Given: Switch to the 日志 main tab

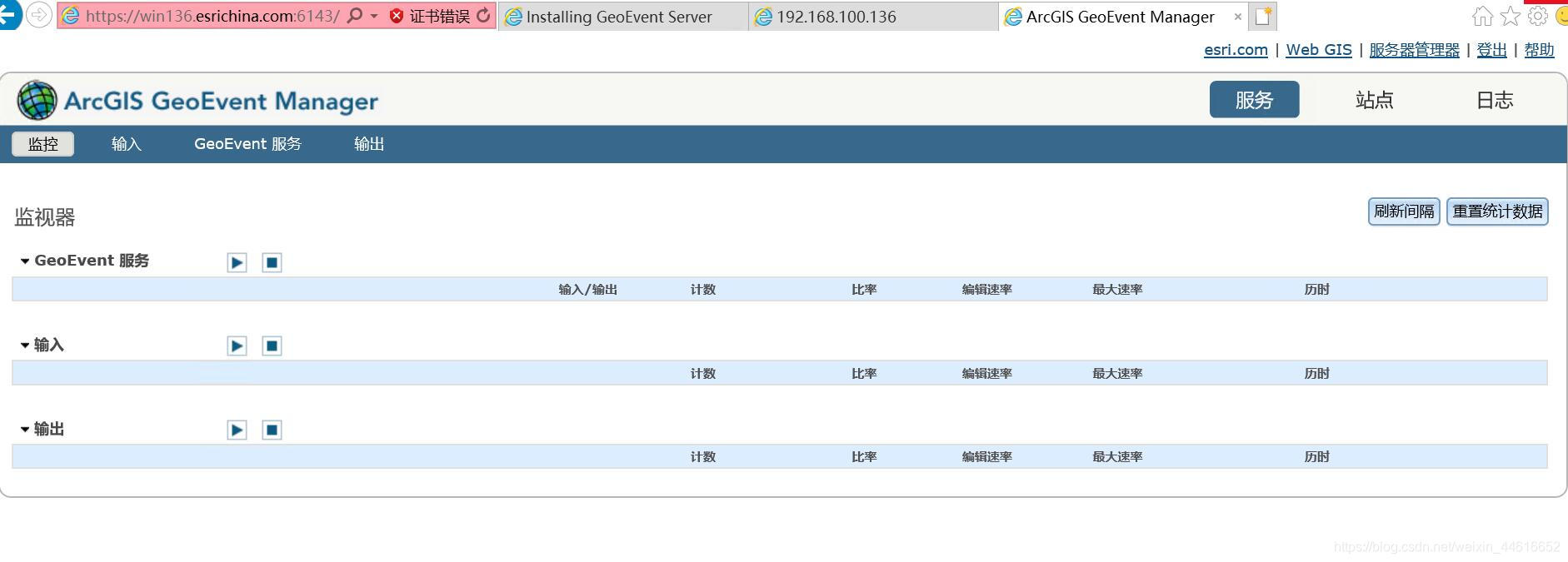Looking at the screenshot, I should (x=1495, y=100).
